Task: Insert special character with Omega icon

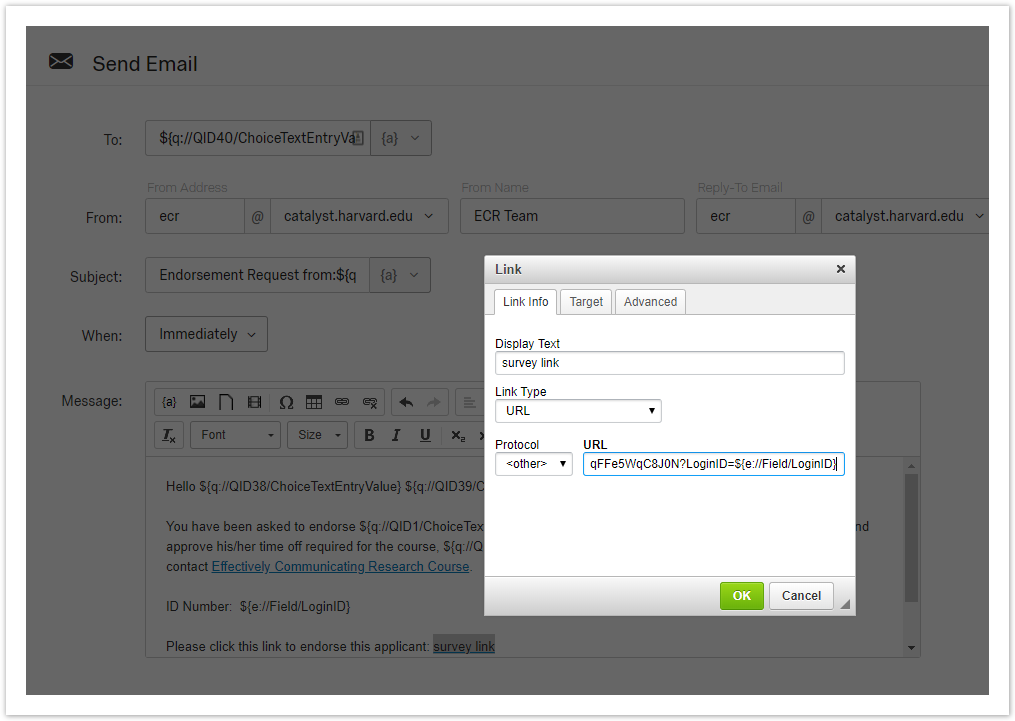Action: (x=286, y=402)
